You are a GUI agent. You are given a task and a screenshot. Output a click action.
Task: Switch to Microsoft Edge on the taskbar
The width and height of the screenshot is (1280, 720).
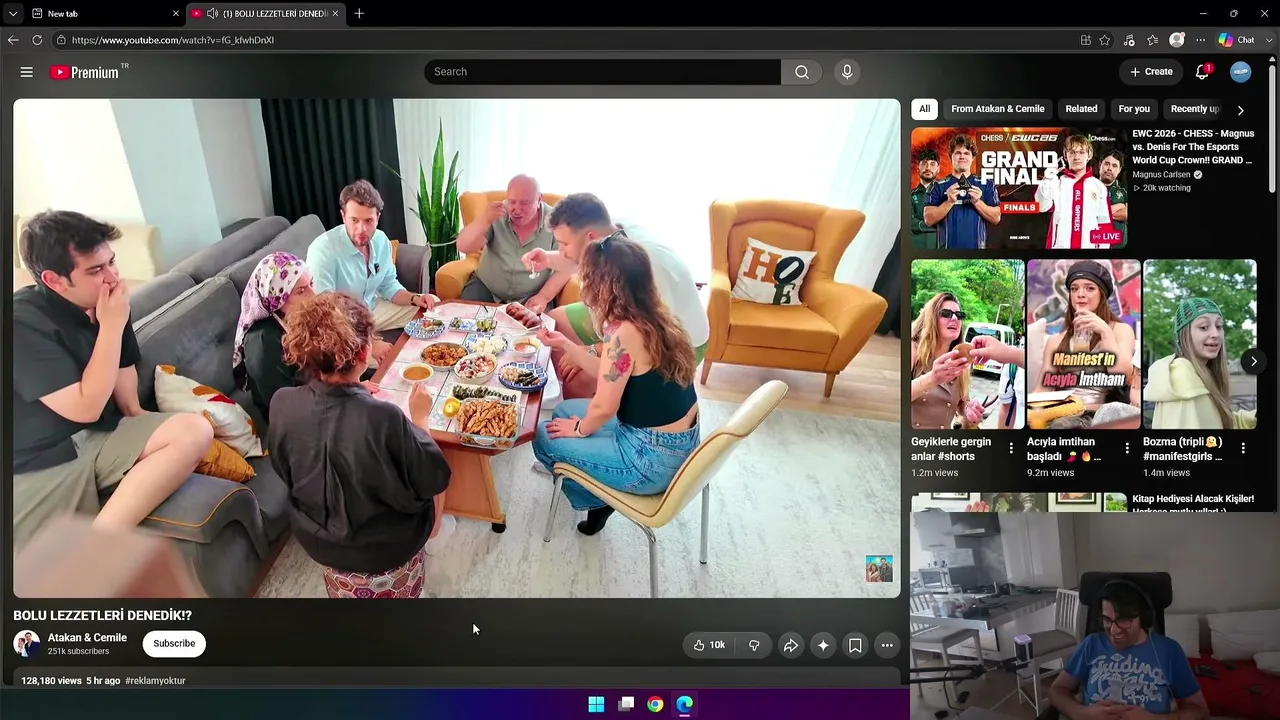pos(684,704)
